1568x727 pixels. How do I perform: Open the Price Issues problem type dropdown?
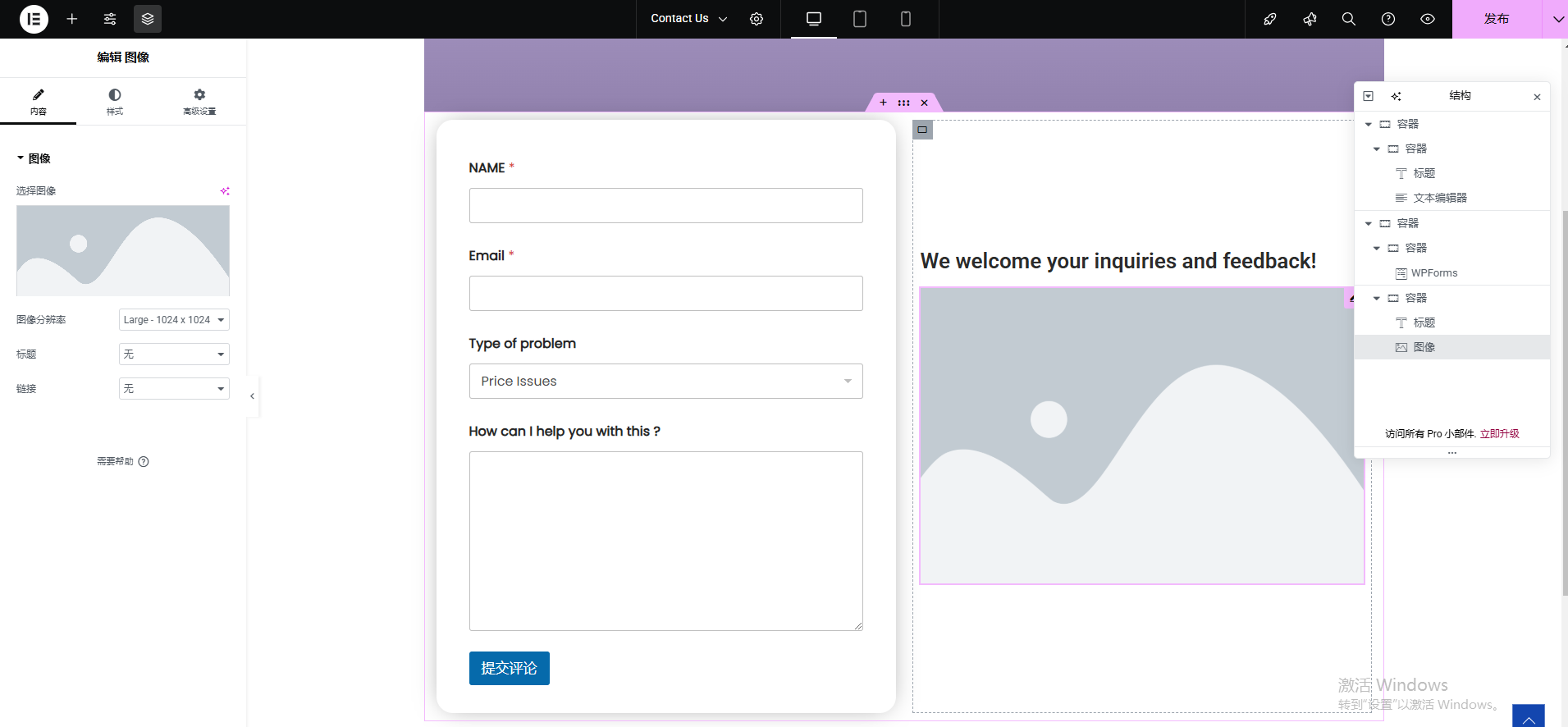(665, 382)
